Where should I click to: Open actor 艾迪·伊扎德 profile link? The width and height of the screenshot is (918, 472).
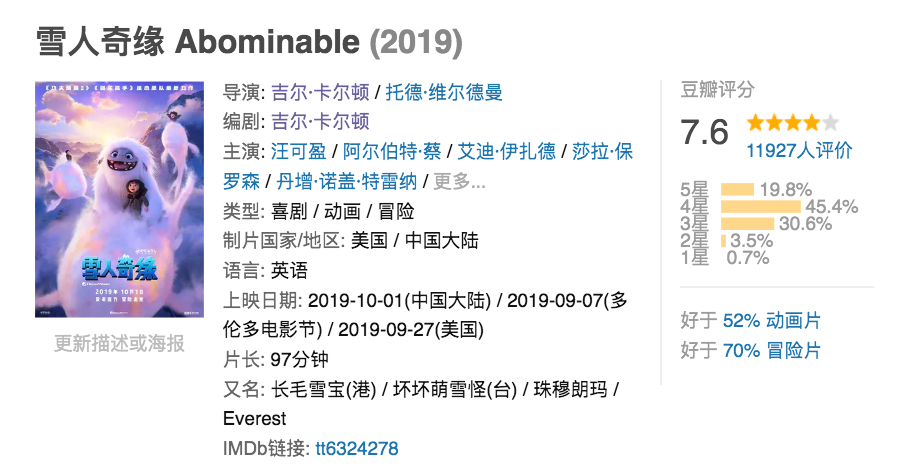pyautogui.click(x=505, y=152)
